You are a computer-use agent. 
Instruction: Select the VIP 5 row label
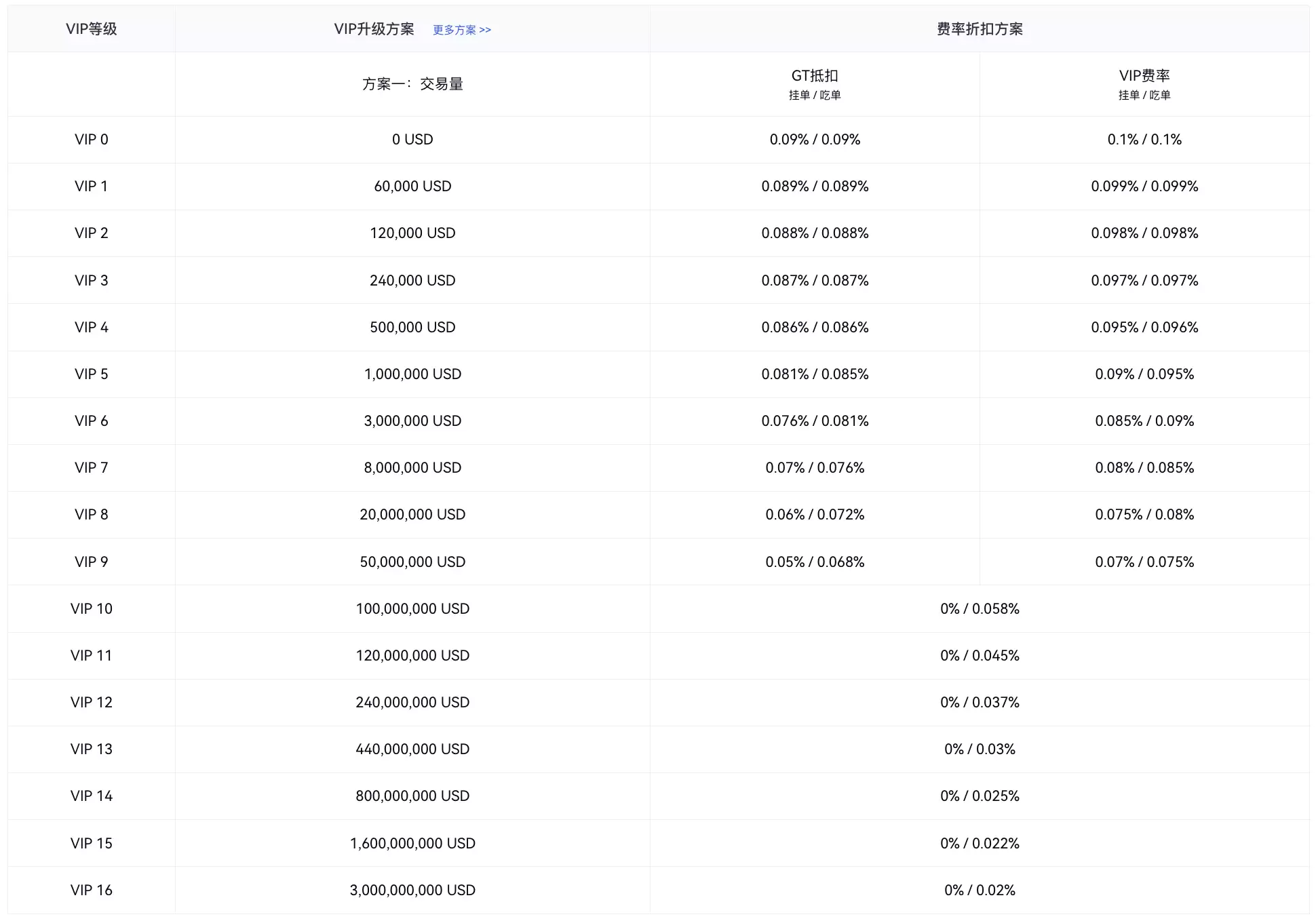coord(91,374)
